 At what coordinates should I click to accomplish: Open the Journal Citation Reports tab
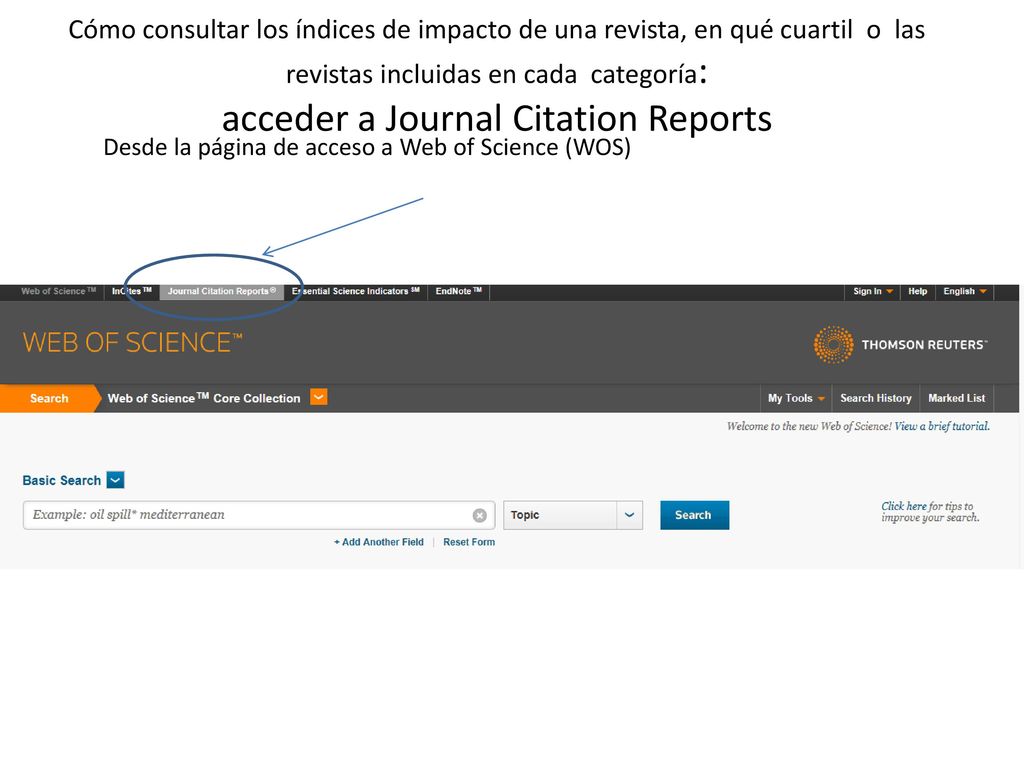click(222, 291)
